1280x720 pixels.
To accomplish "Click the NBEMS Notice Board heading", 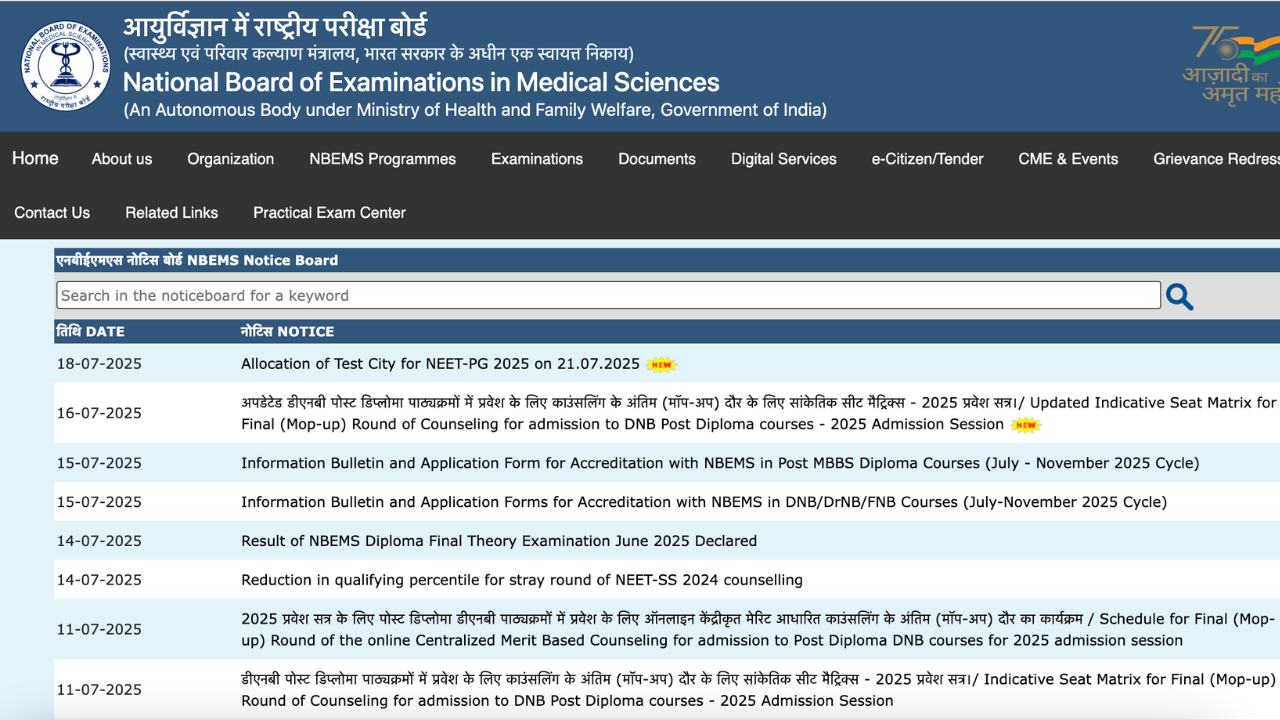I will pyautogui.click(x=197, y=260).
